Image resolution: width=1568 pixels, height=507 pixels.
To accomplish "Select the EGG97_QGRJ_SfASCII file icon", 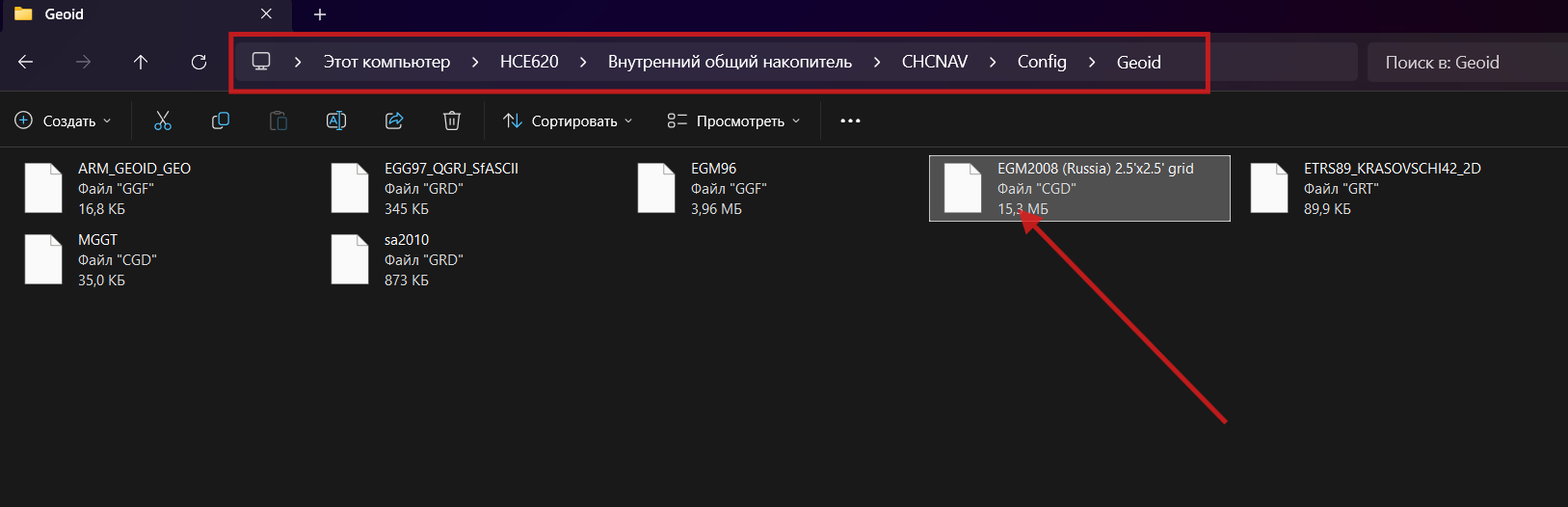I will [350, 188].
